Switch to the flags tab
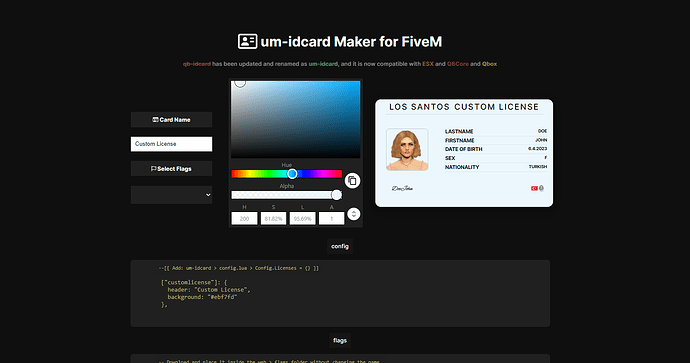The image size is (690, 363). (340, 341)
